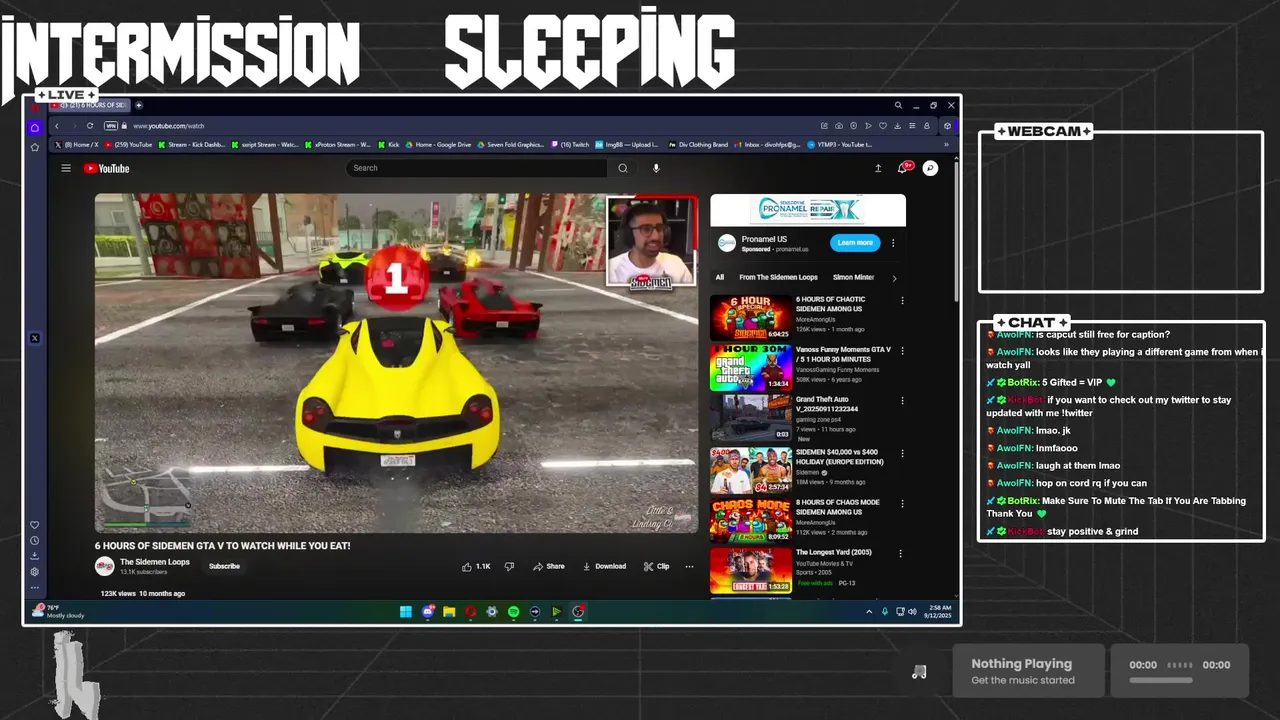
Task: Open Spotify from the taskbar
Action: (x=513, y=612)
